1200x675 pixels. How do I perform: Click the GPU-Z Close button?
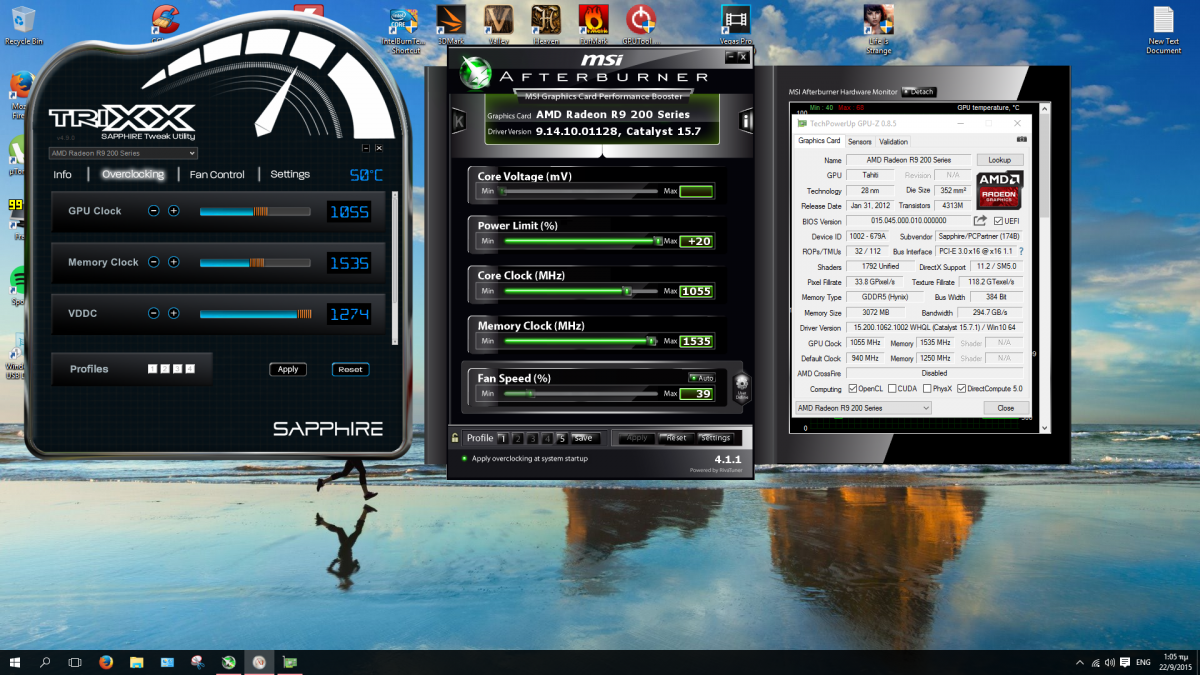point(1005,408)
